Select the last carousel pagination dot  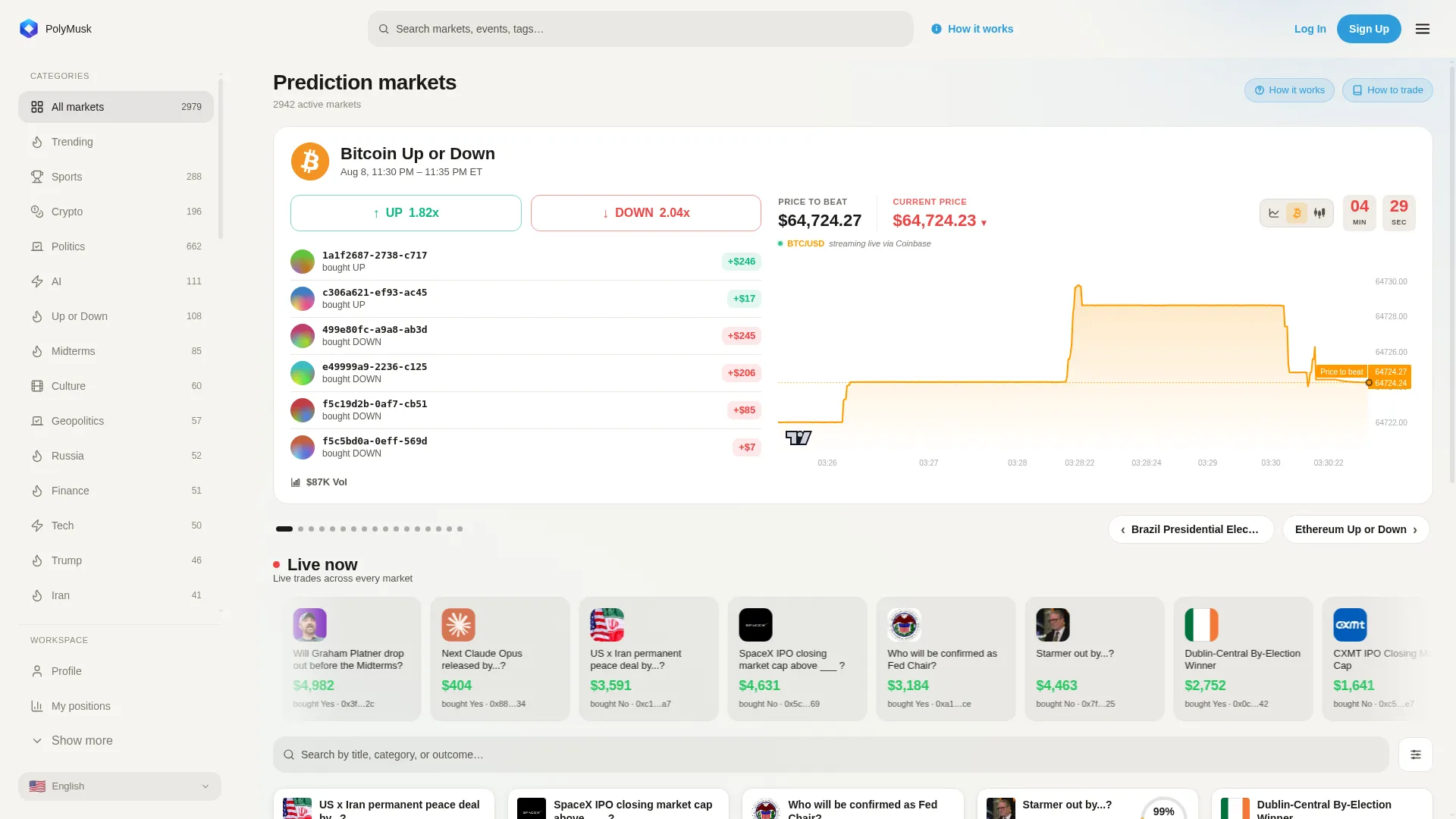pos(460,529)
